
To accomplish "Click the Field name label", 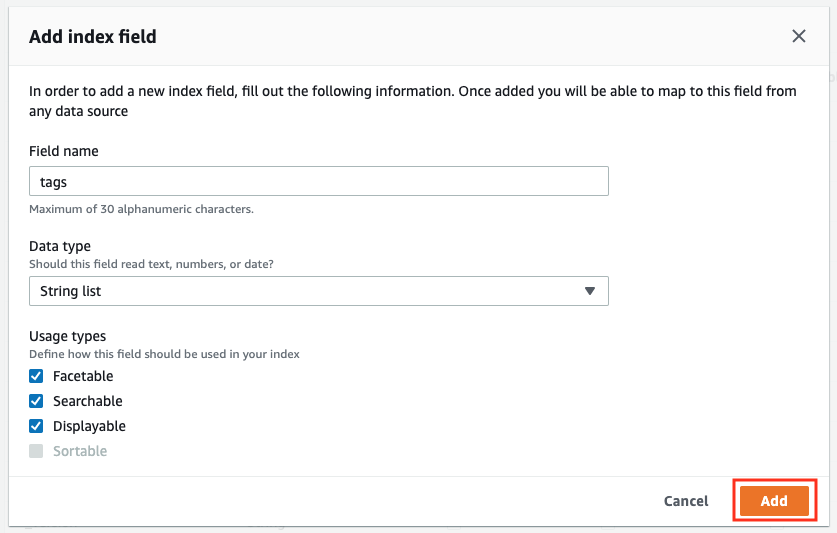I will (64, 151).
